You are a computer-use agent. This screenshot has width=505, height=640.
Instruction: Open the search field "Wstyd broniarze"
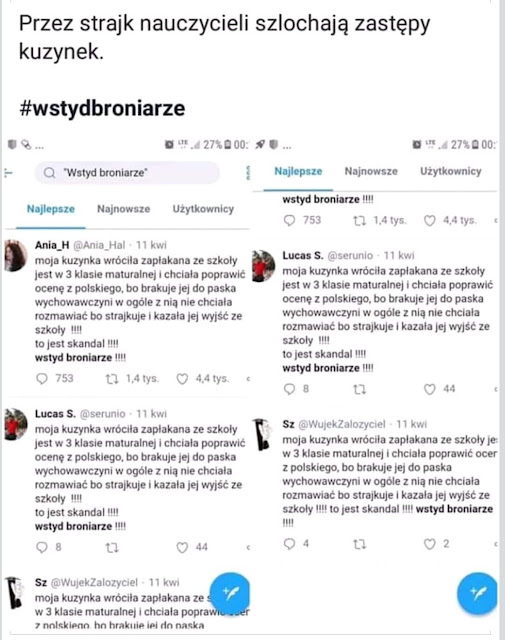click(x=127, y=173)
